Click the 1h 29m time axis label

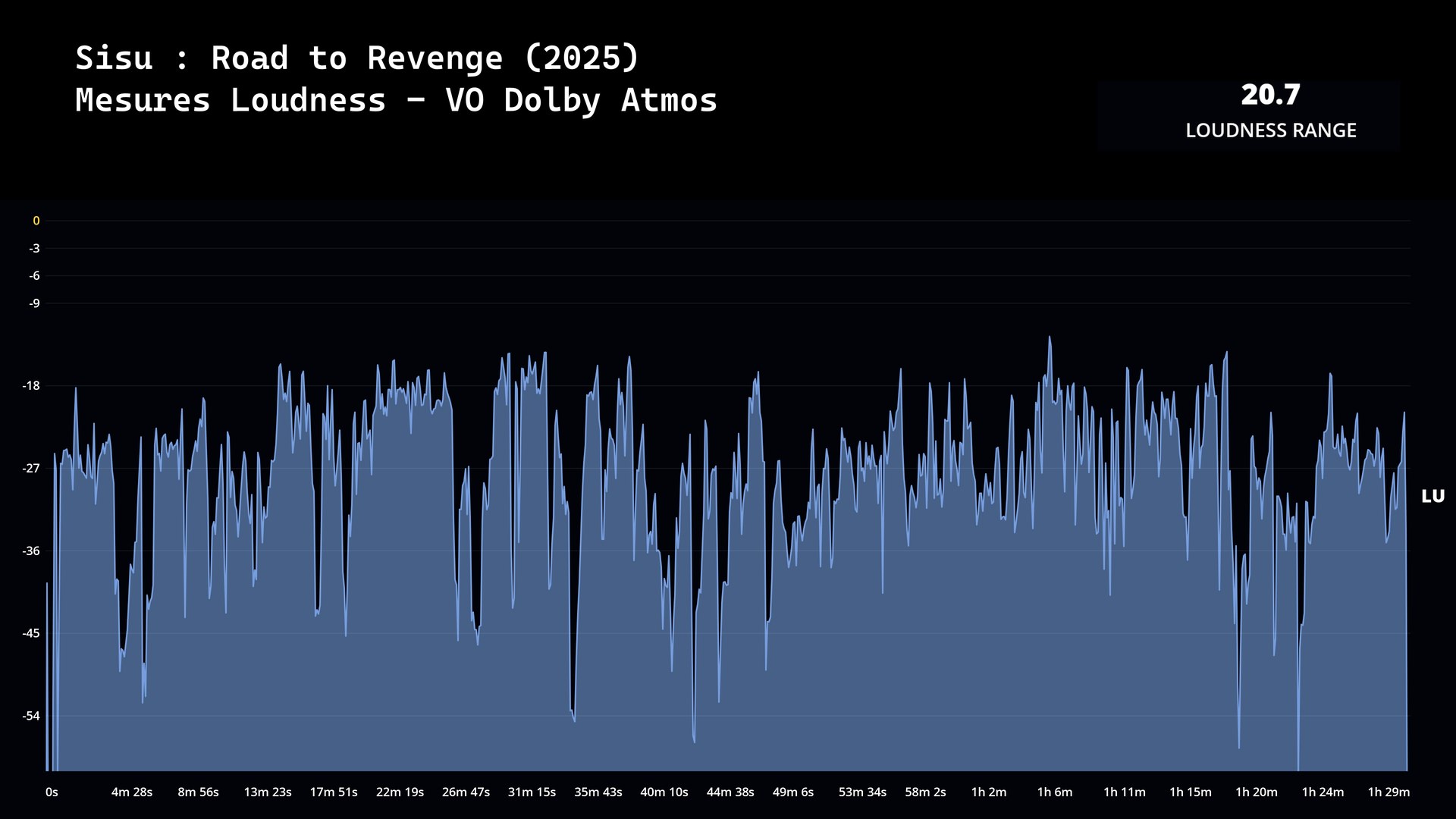click(1389, 792)
